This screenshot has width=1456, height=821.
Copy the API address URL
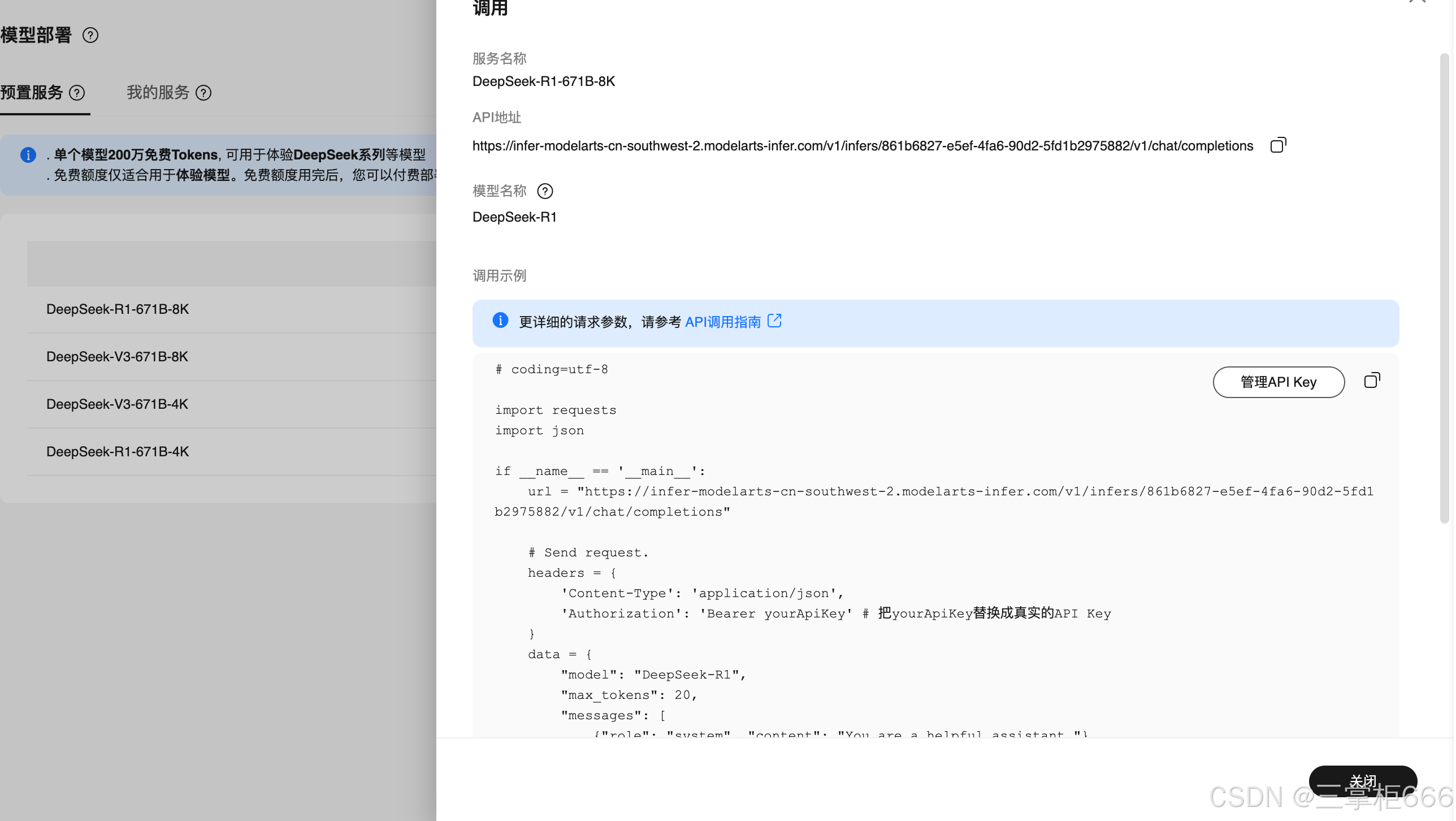[1278, 145]
